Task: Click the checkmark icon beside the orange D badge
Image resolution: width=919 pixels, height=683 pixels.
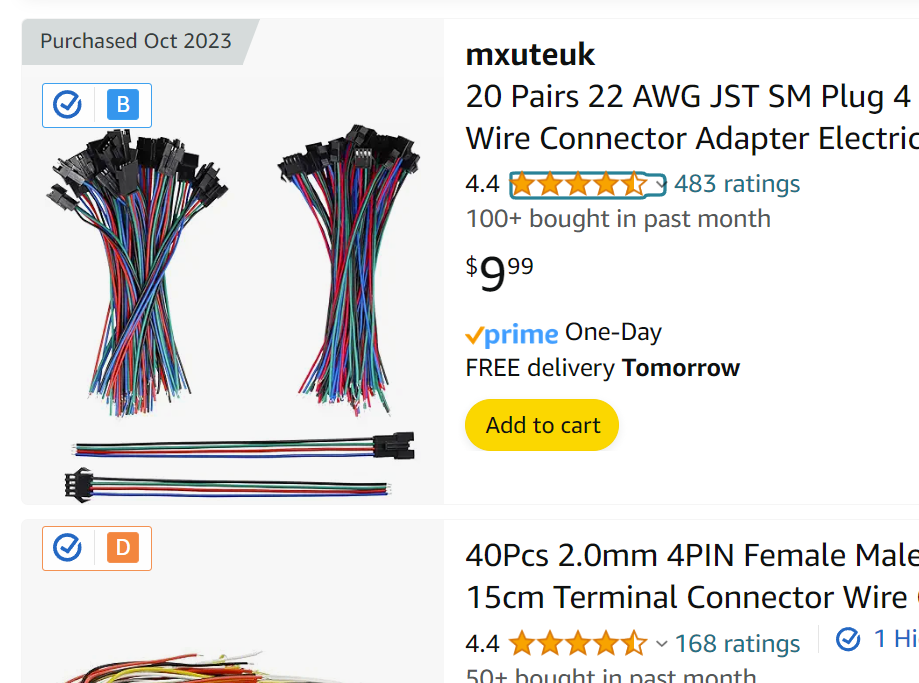Action: 67,547
